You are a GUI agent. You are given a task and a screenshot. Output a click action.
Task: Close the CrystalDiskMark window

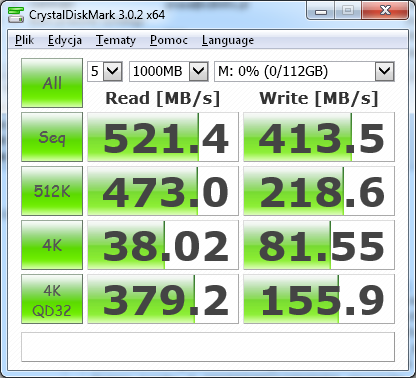click(x=385, y=11)
